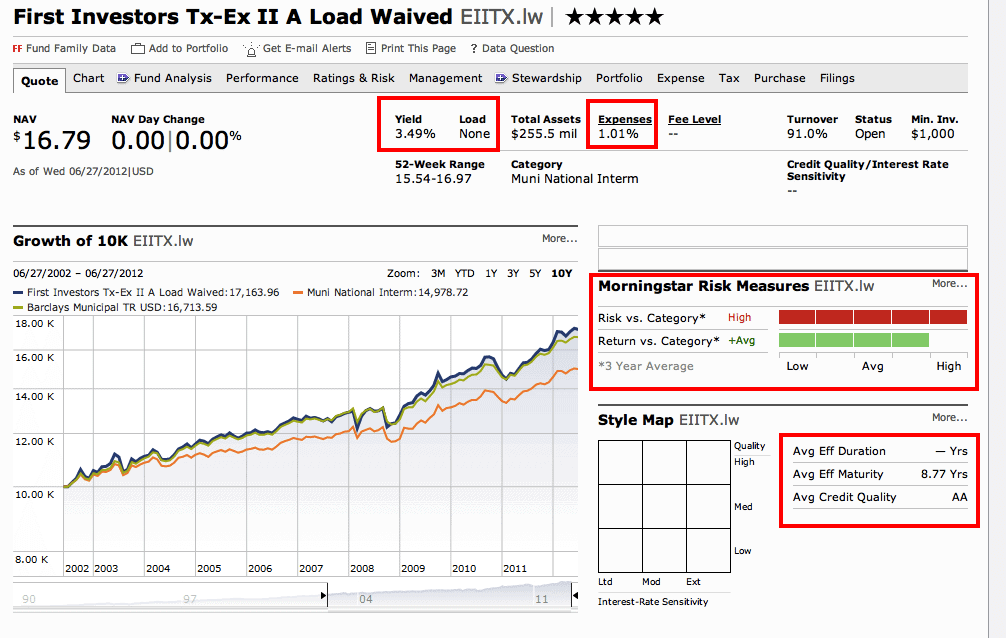This screenshot has height=638, width=1006.
Task: Click the Category value Muni National Interm
Action: (575, 179)
